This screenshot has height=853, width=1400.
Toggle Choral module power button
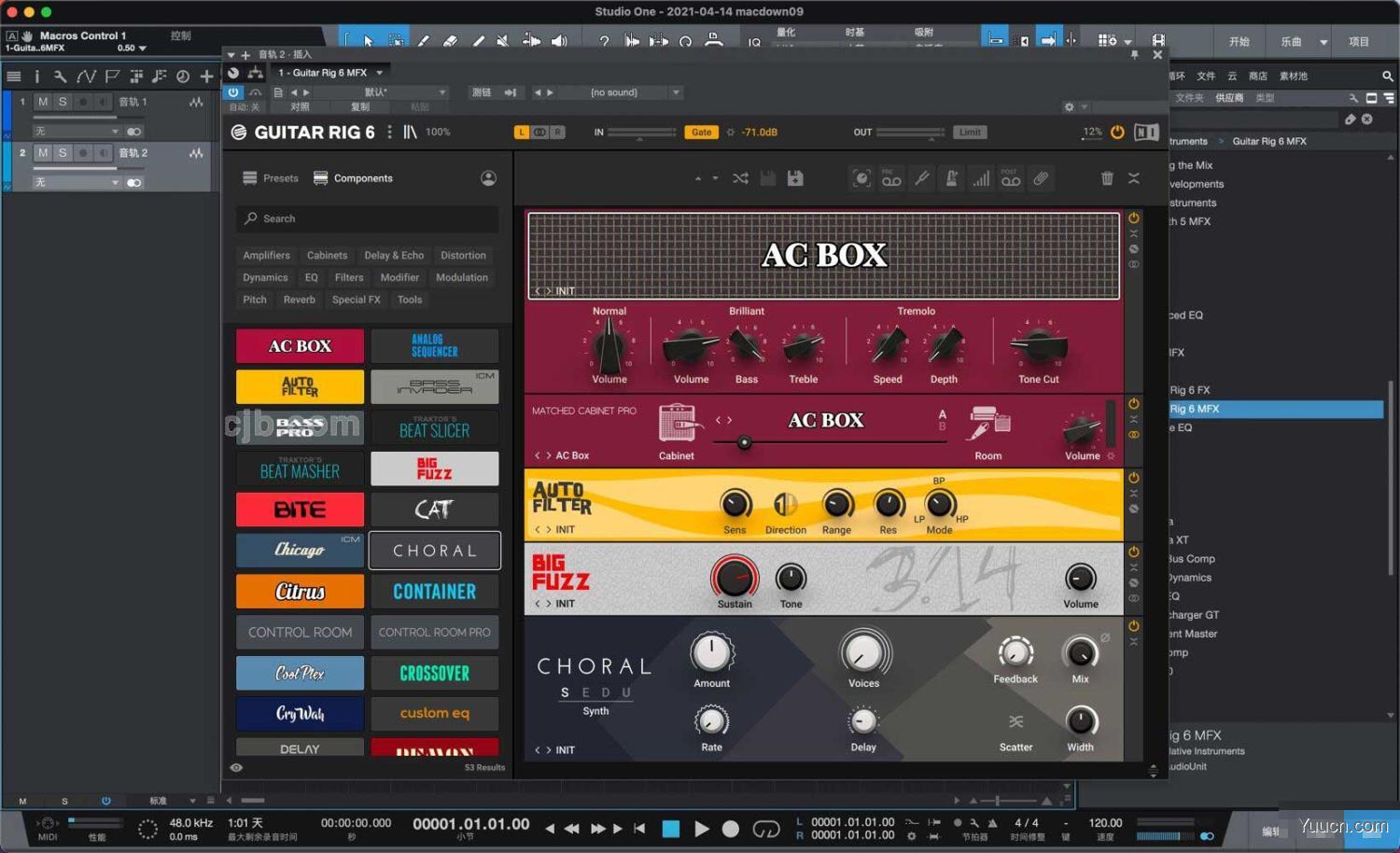1133,626
